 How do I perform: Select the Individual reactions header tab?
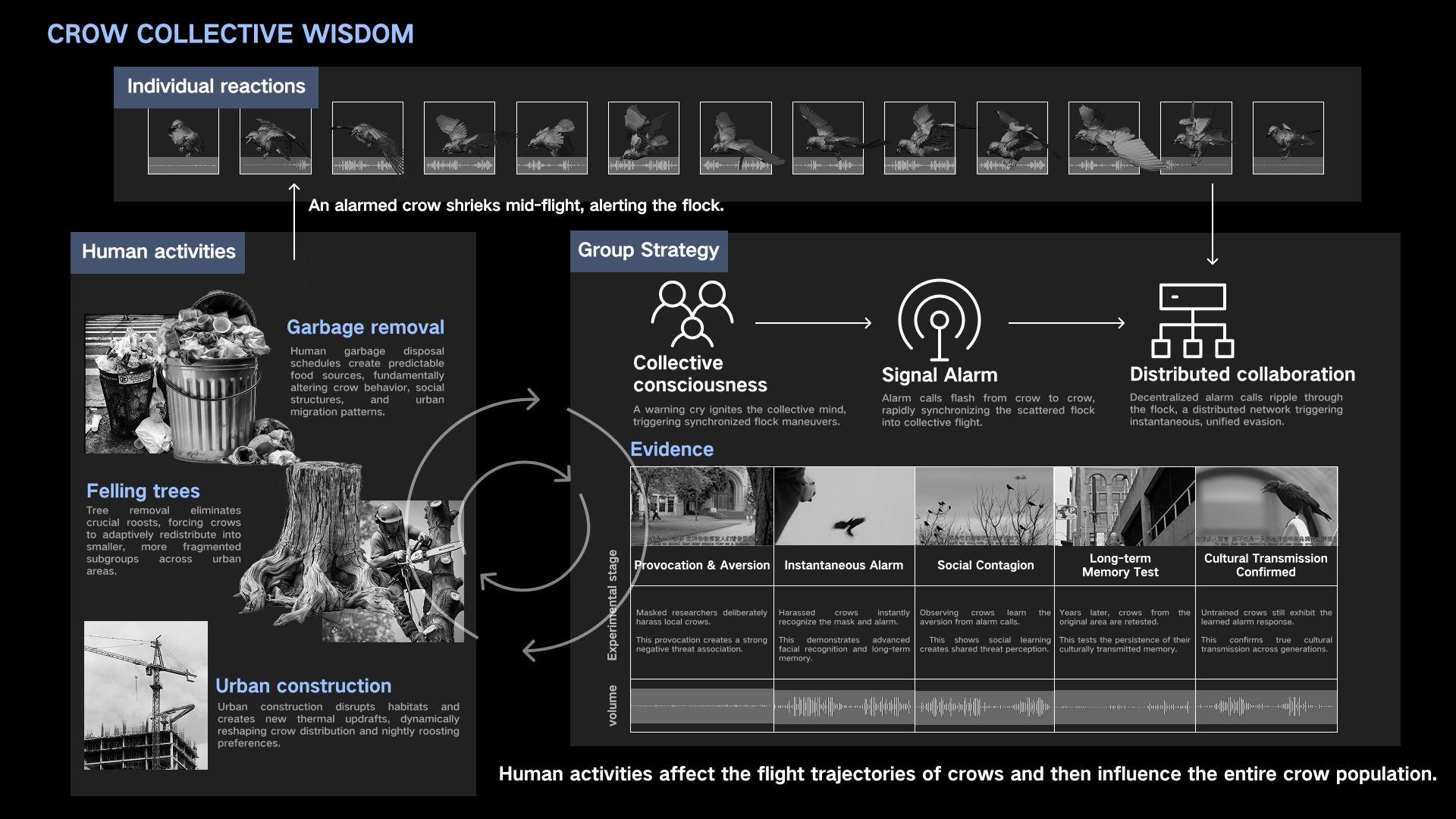216,87
